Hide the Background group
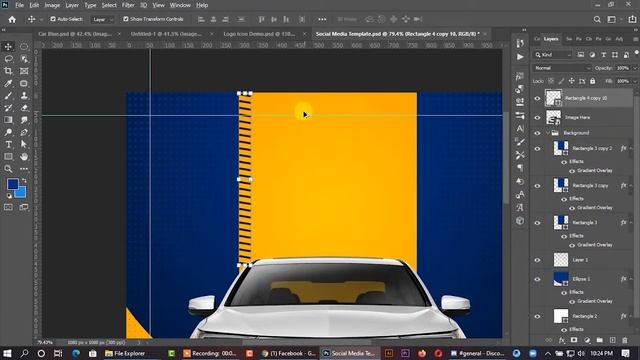Image resolution: width=640 pixels, height=360 pixels. click(x=538, y=133)
